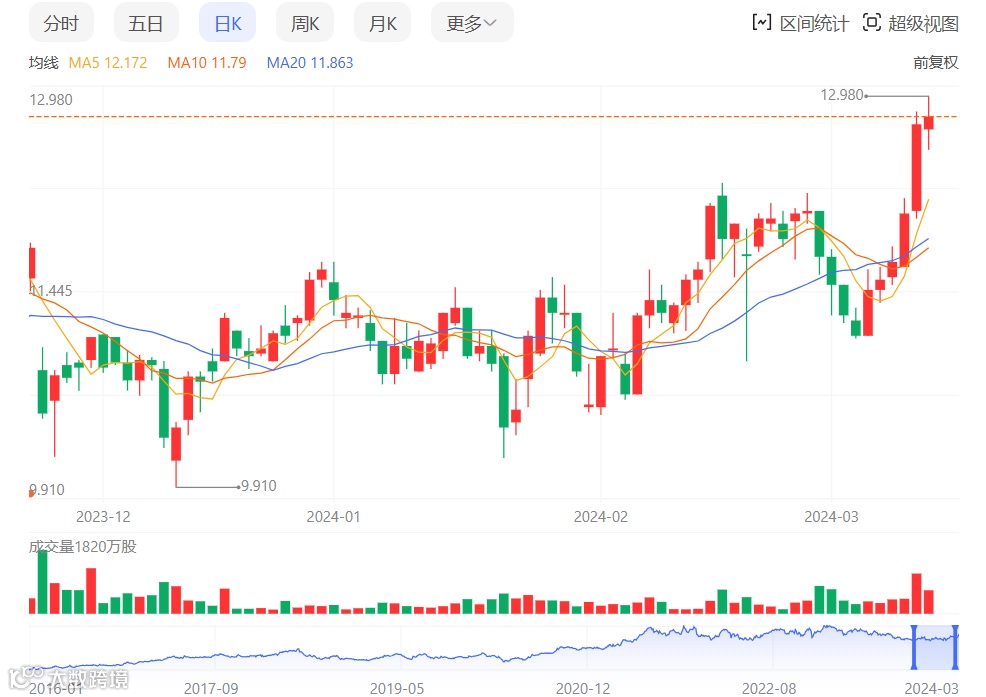Click the 12.980 high price callout
This screenshot has height=697, width=986.
(841, 95)
